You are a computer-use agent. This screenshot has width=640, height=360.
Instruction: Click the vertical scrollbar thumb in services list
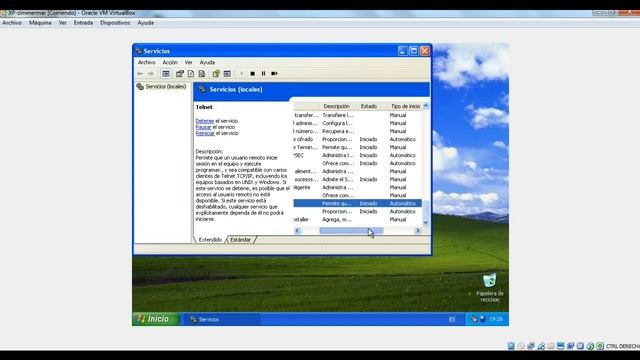click(426, 209)
